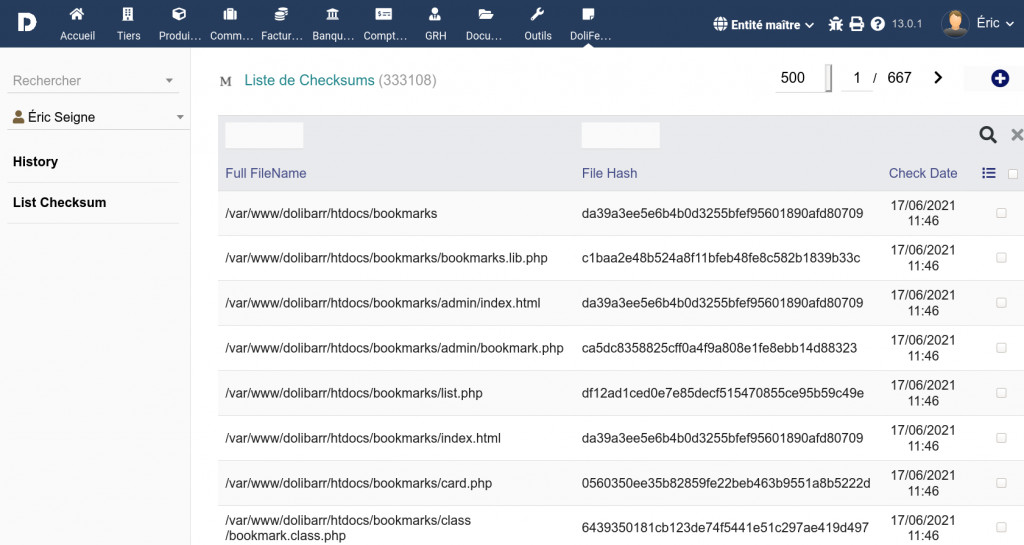The height and width of the screenshot is (545, 1024).
Task: Click the Full FileName filter field
Action: tap(264, 135)
